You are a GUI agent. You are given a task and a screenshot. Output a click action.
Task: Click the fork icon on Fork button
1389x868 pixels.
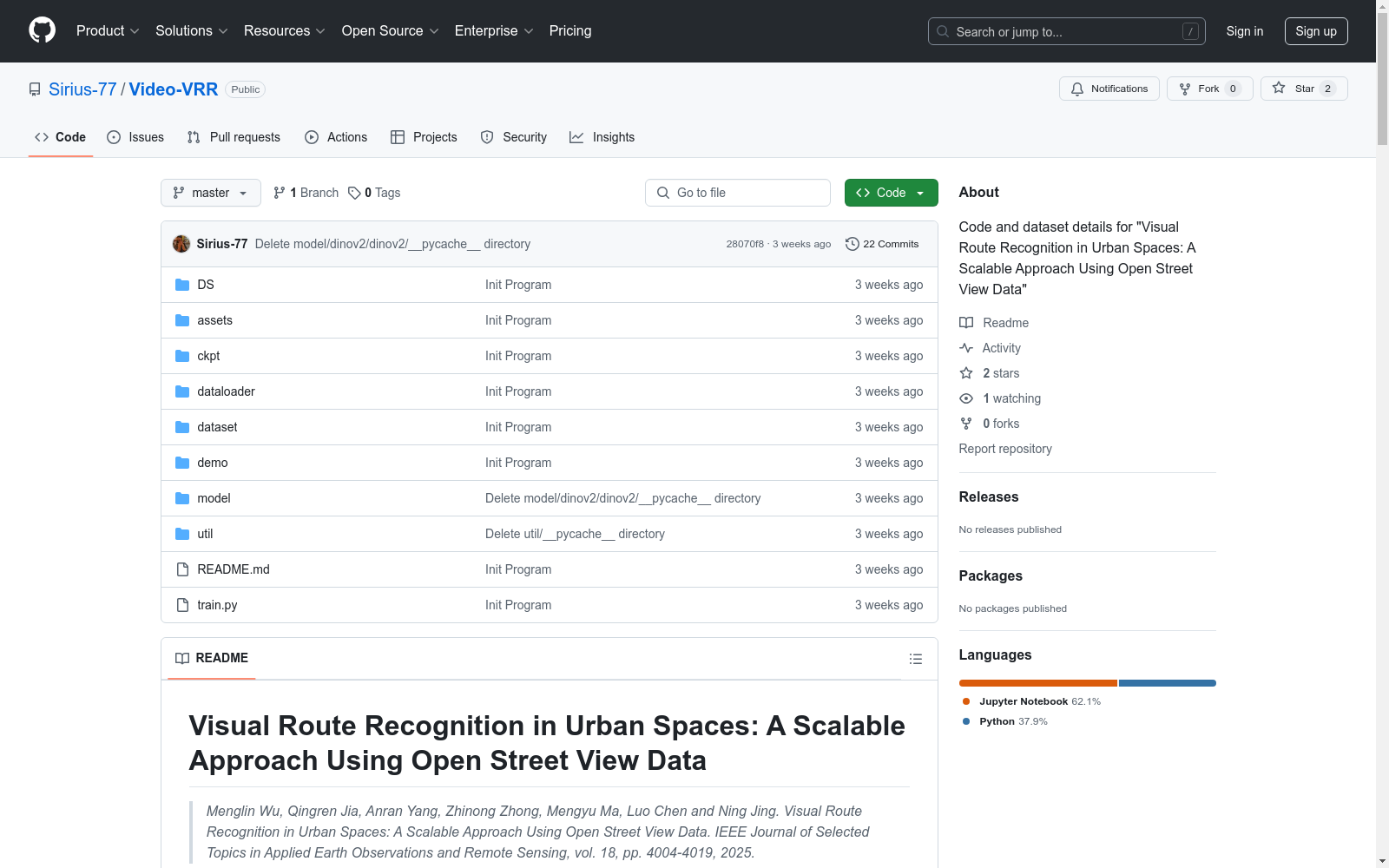pos(1185,89)
